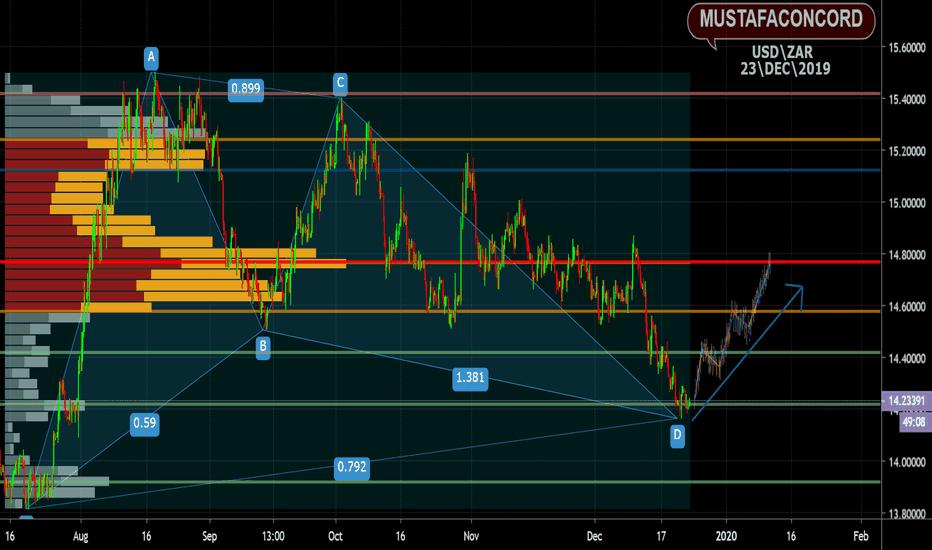Screen dimensions: 932x550
Task: Click the 49:08 countdown timer label
Action: [914, 423]
